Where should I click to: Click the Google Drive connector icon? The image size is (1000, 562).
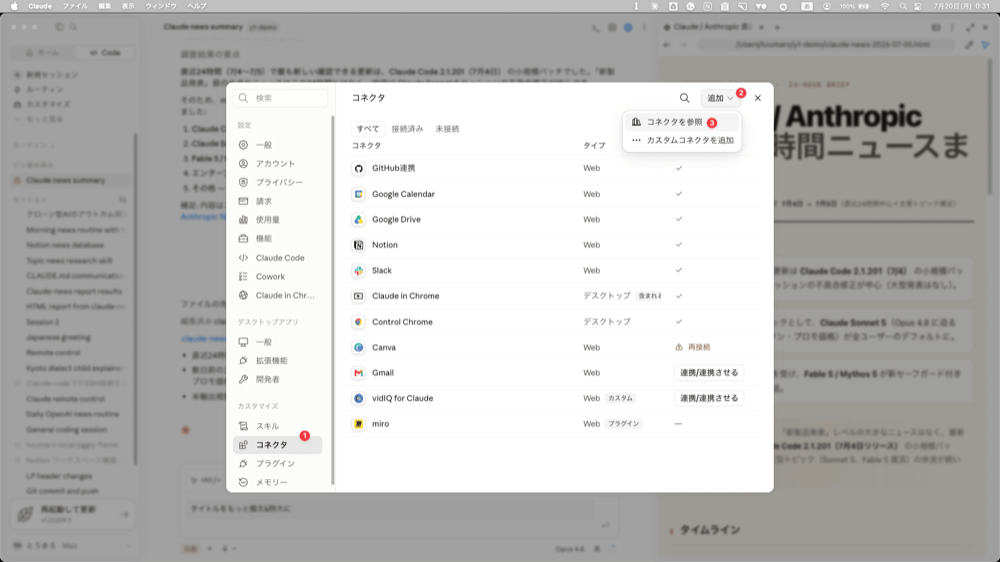pos(358,219)
